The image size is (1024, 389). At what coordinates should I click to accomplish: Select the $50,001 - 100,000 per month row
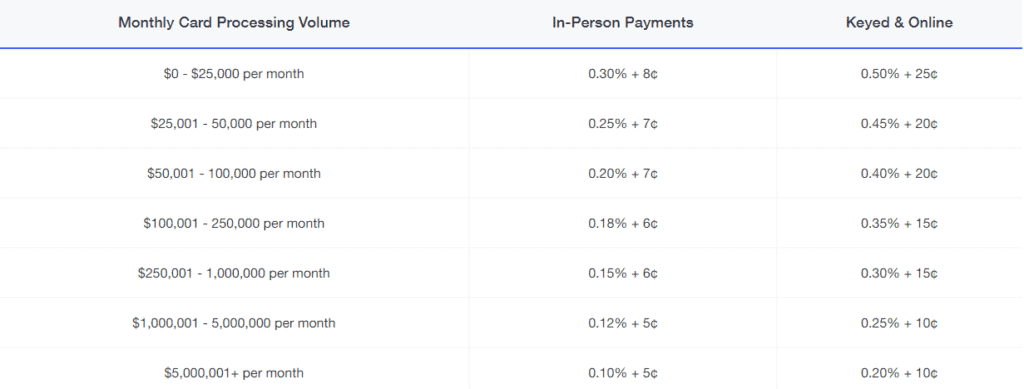point(511,174)
